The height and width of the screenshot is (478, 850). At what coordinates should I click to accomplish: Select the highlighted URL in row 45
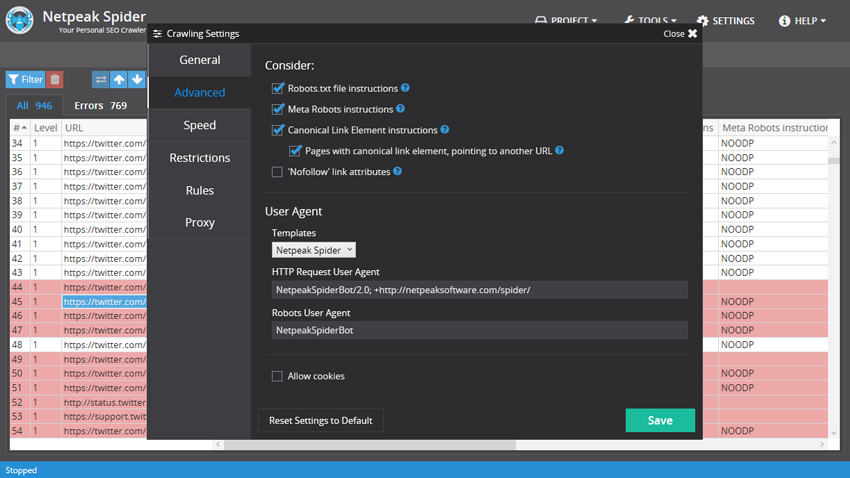[104, 301]
